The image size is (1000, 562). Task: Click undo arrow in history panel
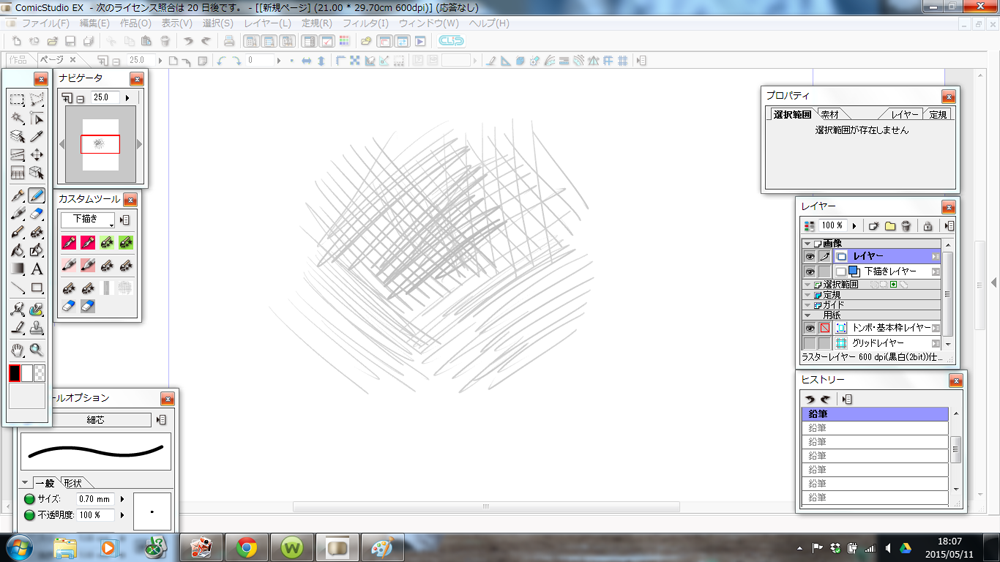click(810, 399)
